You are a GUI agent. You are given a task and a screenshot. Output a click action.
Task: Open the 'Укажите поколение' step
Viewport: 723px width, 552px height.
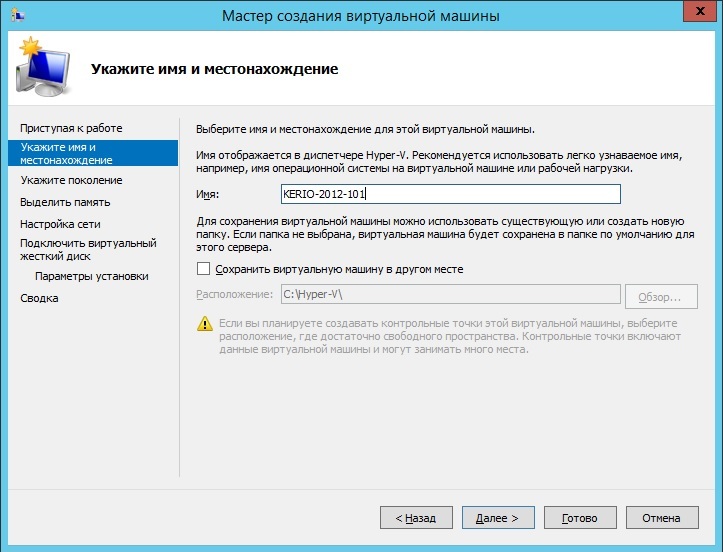click(x=71, y=180)
